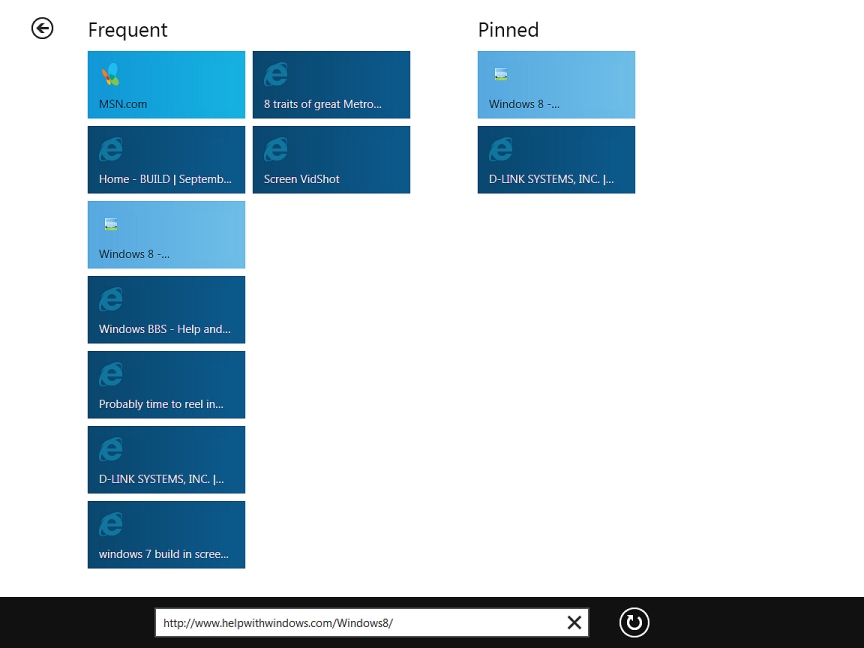Screen dimensions: 864x648
Task: Click the IE icon on Frequent D-LINK tile
Action: (111, 449)
